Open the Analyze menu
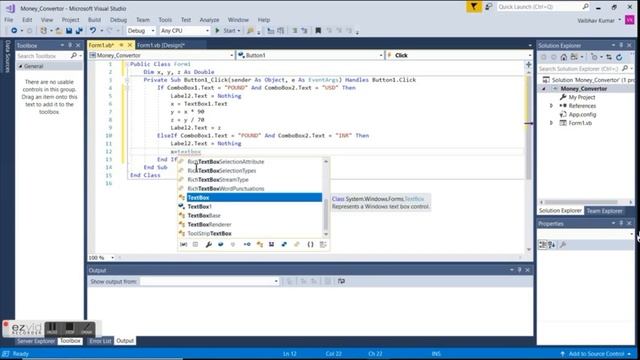640x360 pixels. [x=209, y=20]
